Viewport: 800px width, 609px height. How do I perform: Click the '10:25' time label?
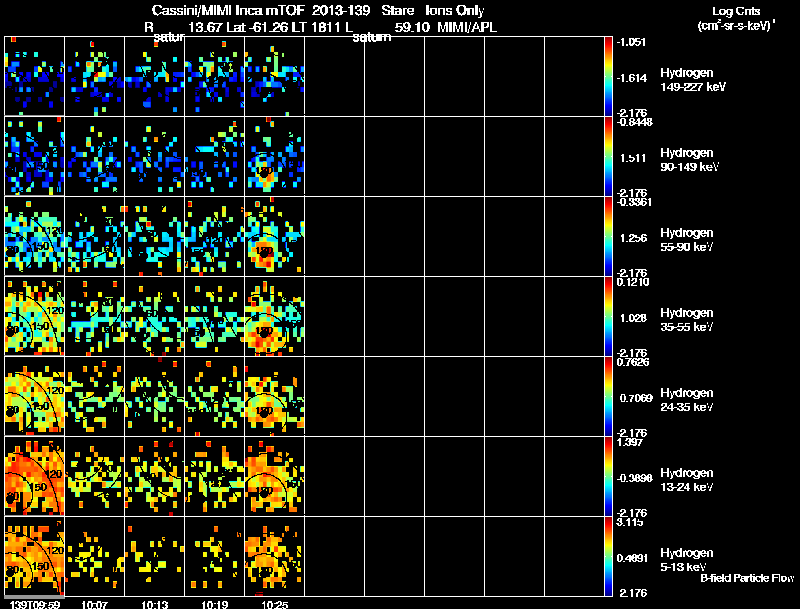point(274,605)
